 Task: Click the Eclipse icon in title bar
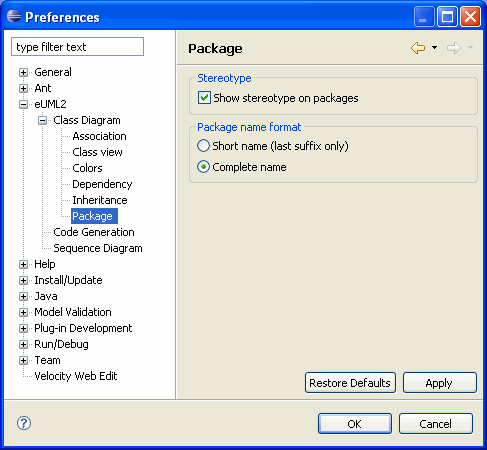(x=14, y=16)
